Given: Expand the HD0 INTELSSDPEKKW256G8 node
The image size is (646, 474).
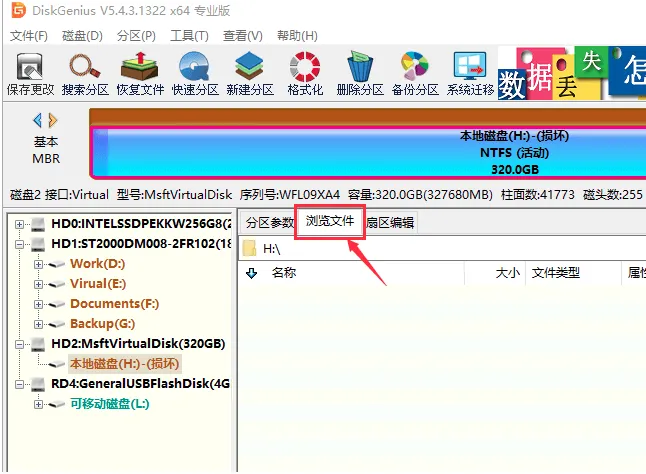Looking at the screenshot, I should point(19,224).
